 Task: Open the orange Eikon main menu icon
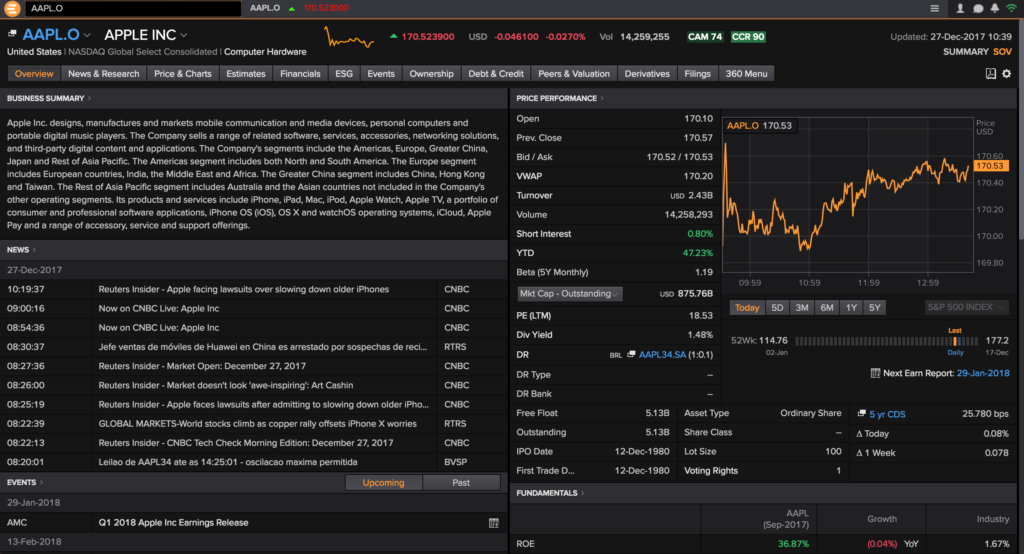pos(12,8)
